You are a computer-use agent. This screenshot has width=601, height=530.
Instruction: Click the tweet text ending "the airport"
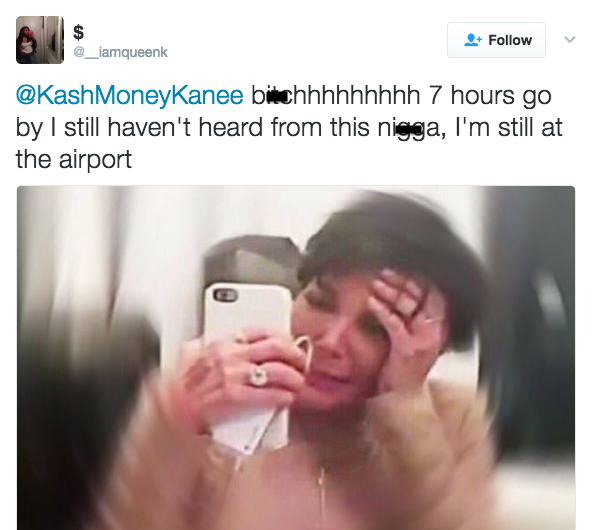(x=289, y=127)
